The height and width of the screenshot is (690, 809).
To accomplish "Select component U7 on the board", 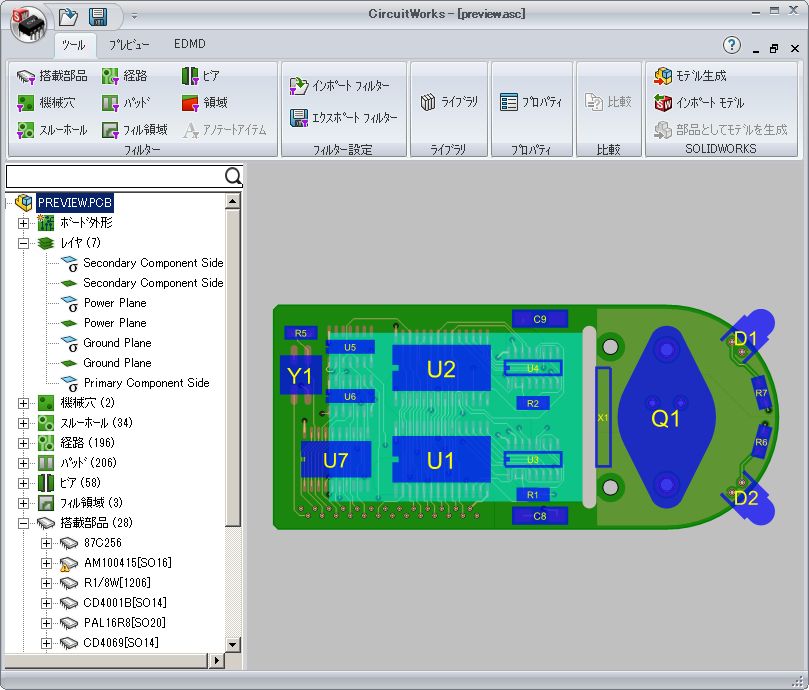I will tap(336, 459).
